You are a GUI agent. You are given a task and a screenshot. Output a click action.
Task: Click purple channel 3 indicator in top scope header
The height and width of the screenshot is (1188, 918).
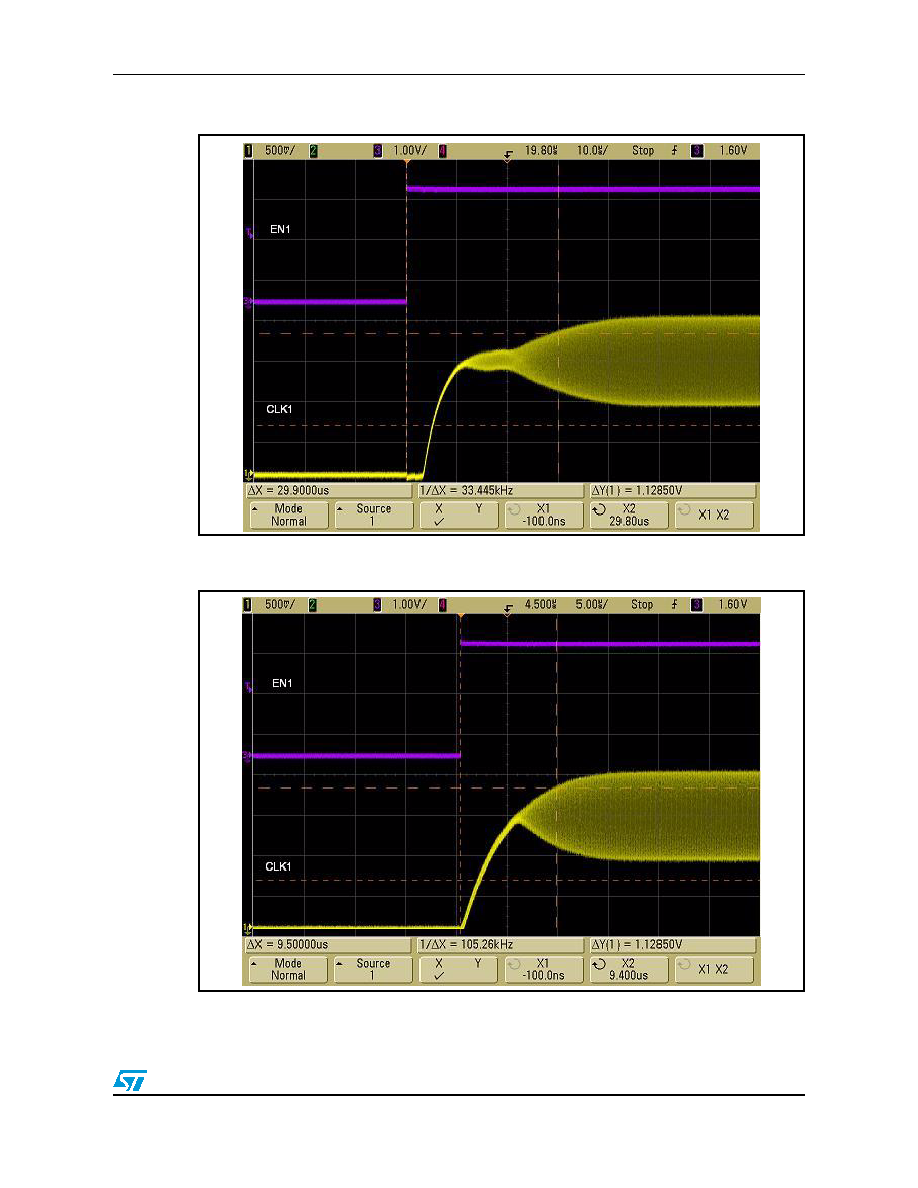377,151
